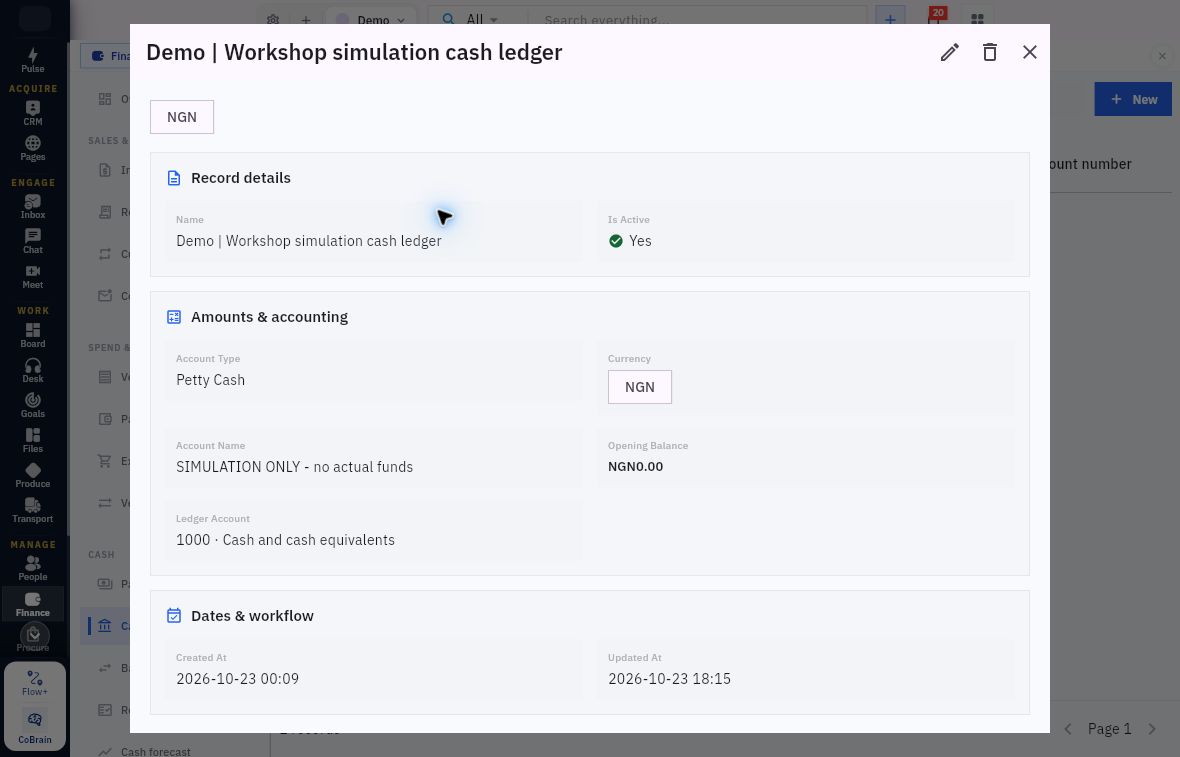This screenshot has width=1180, height=757.
Task: Go to next page arrow
Action: (x=1151, y=728)
